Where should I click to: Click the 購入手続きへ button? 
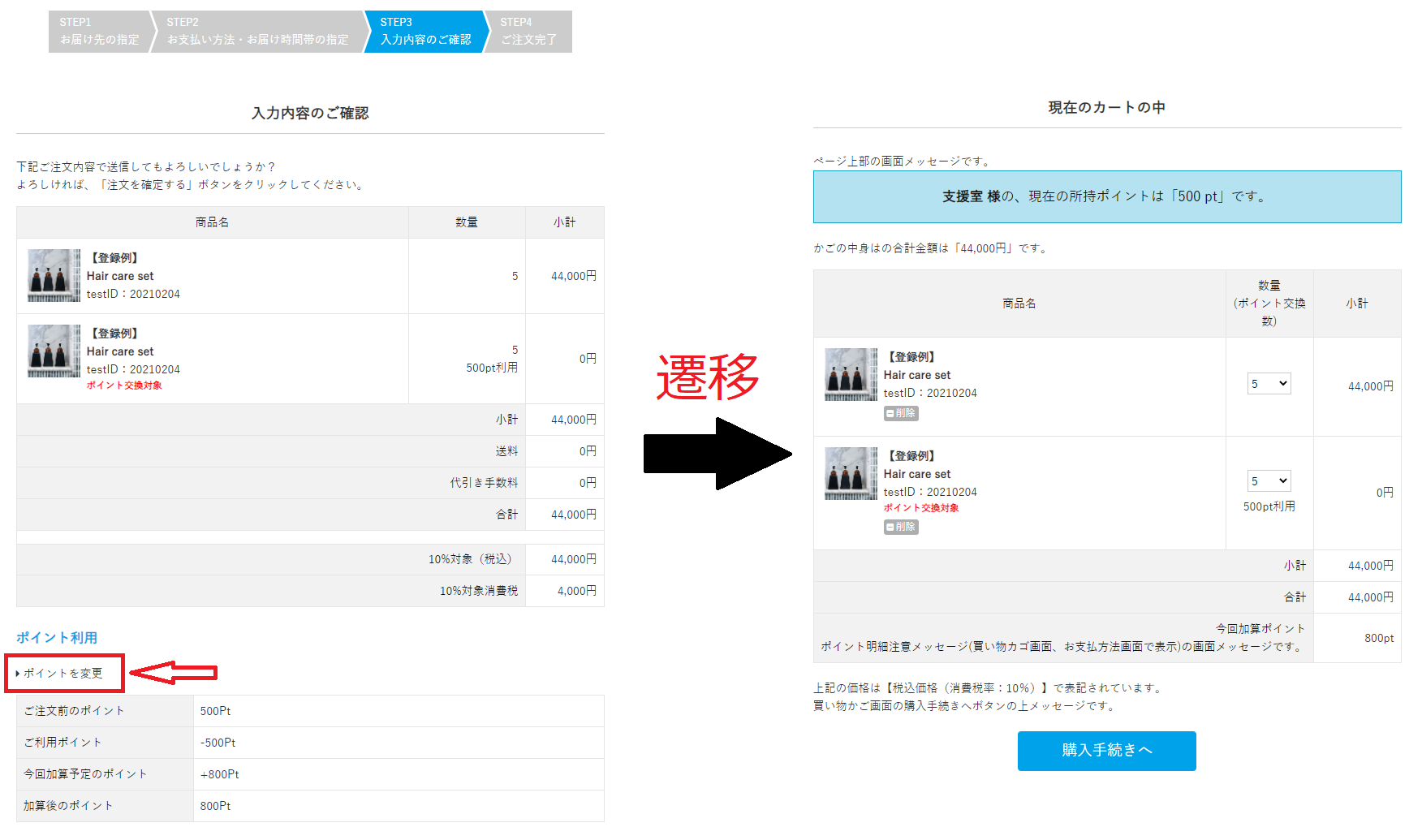tap(1107, 751)
